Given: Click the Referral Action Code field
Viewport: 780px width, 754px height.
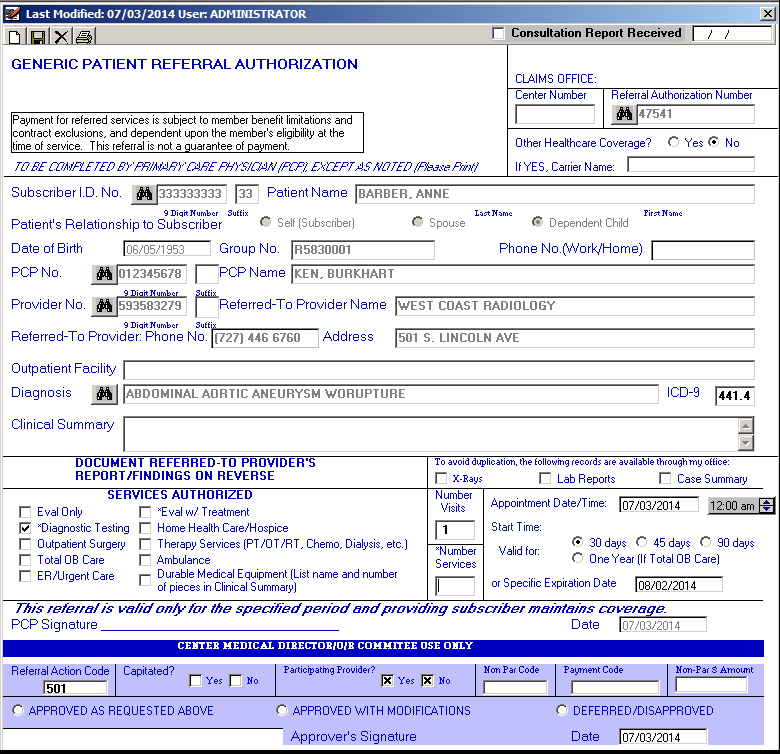Looking at the screenshot, I should pos(75,688).
